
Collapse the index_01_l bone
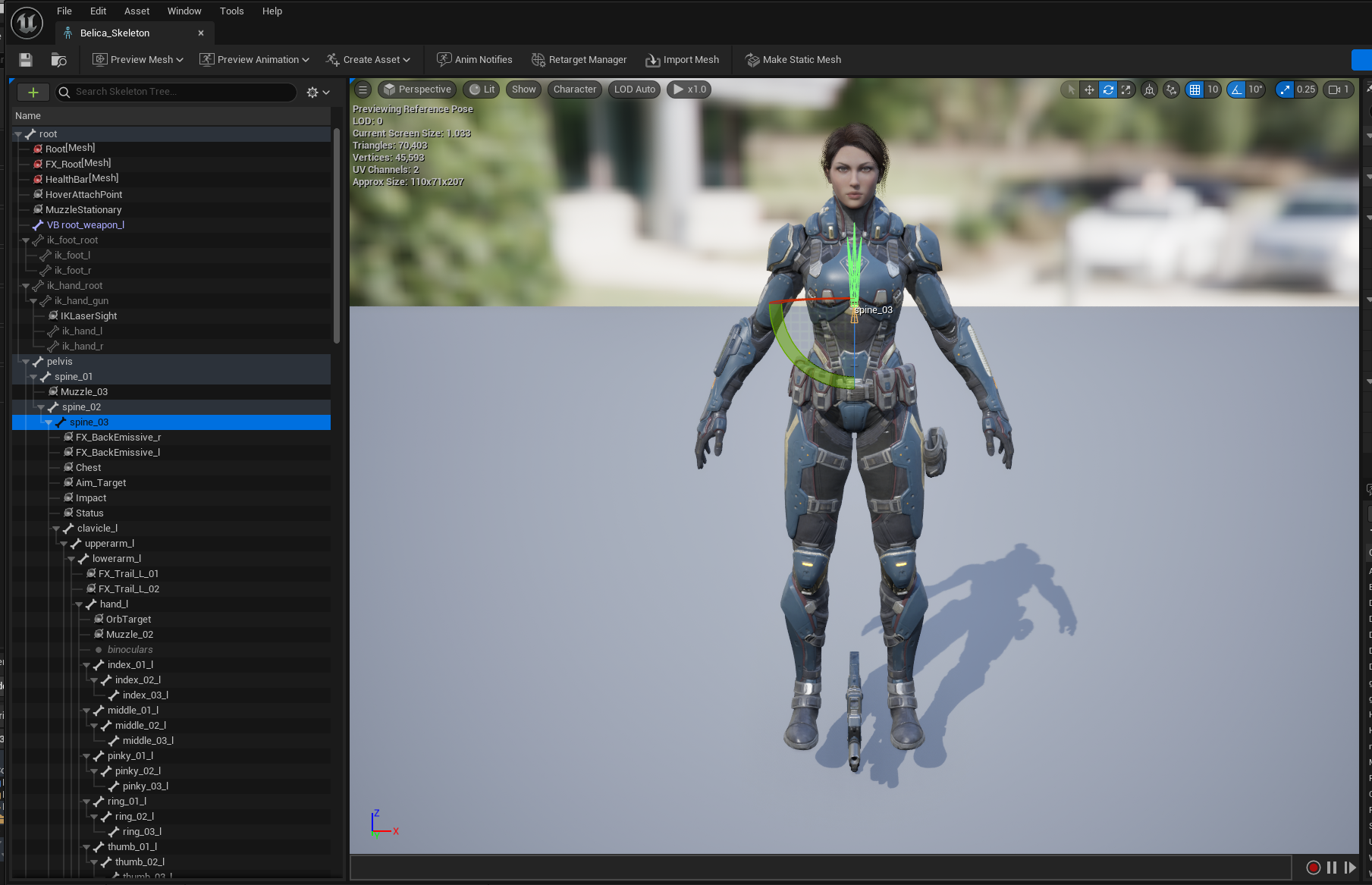[x=86, y=665]
